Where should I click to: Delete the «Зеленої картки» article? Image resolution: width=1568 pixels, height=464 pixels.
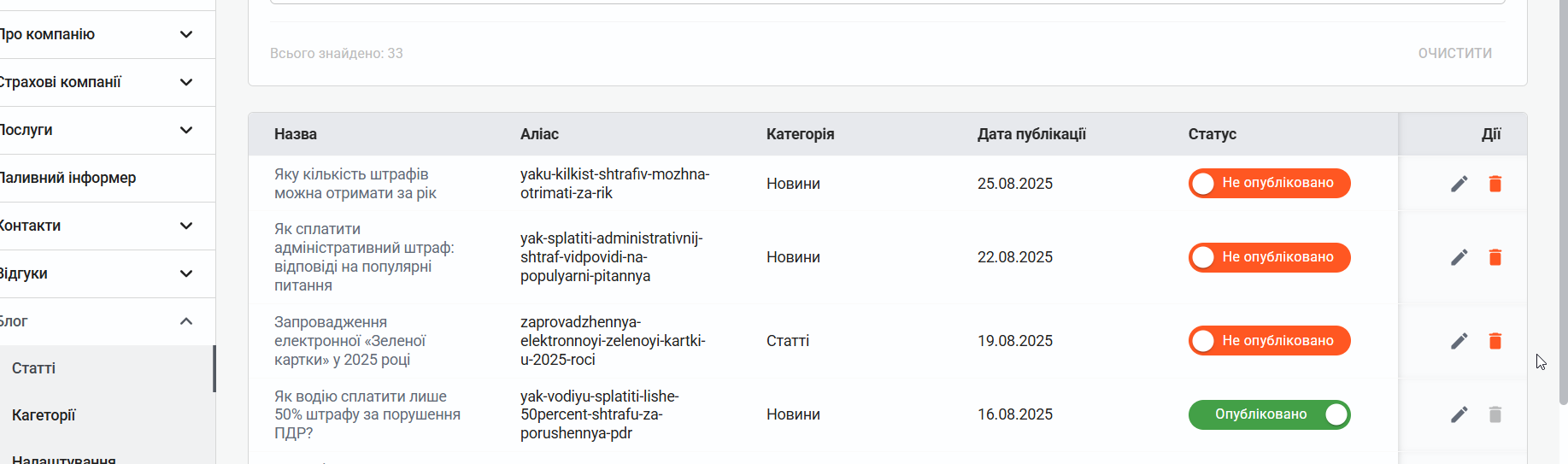[1495, 341]
